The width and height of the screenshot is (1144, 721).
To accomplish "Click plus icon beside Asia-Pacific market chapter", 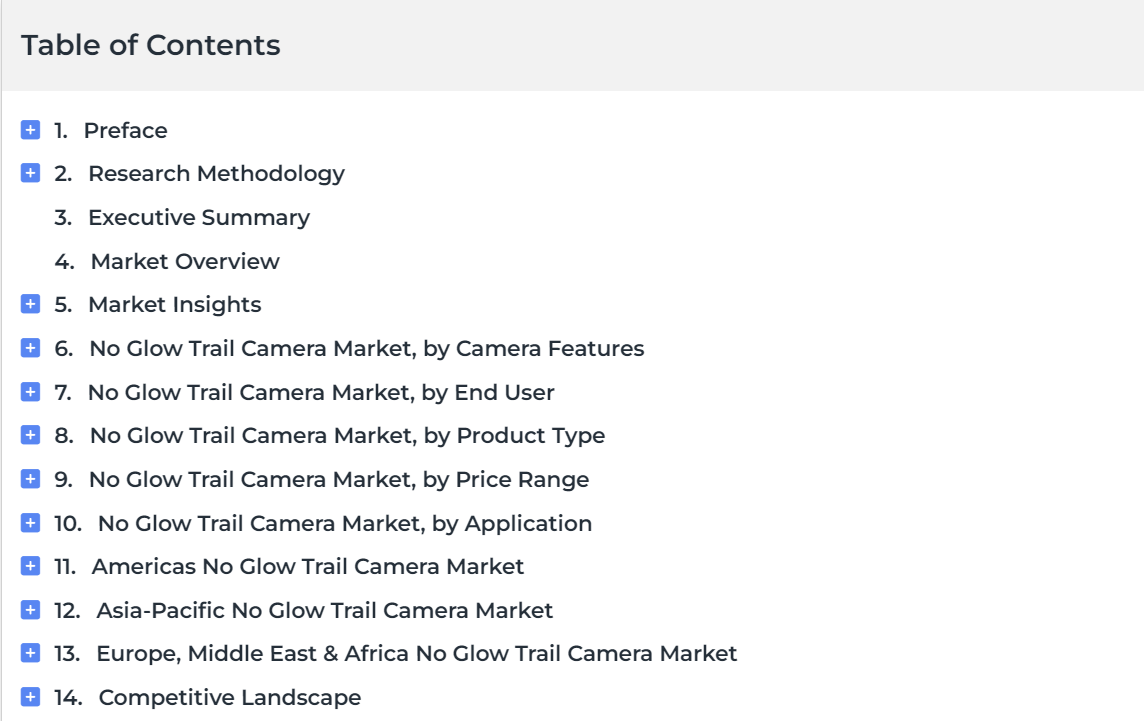I will [x=30, y=610].
